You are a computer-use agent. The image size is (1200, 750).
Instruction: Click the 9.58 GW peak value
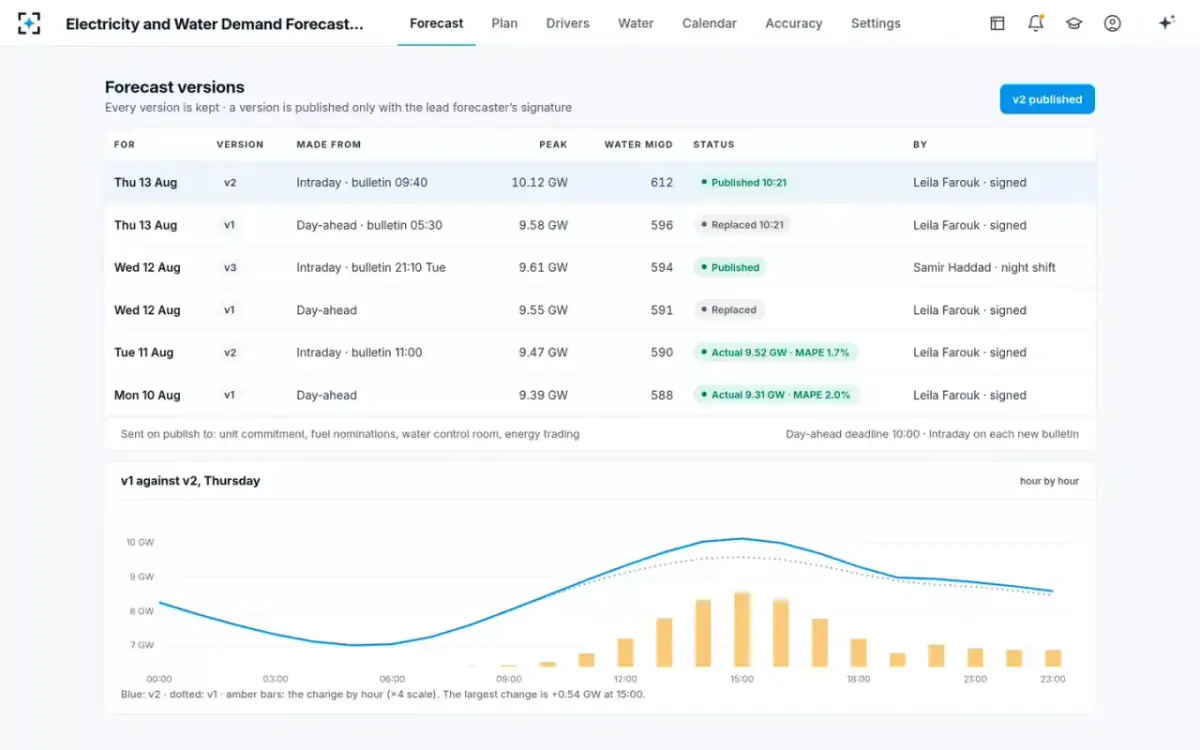click(543, 225)
